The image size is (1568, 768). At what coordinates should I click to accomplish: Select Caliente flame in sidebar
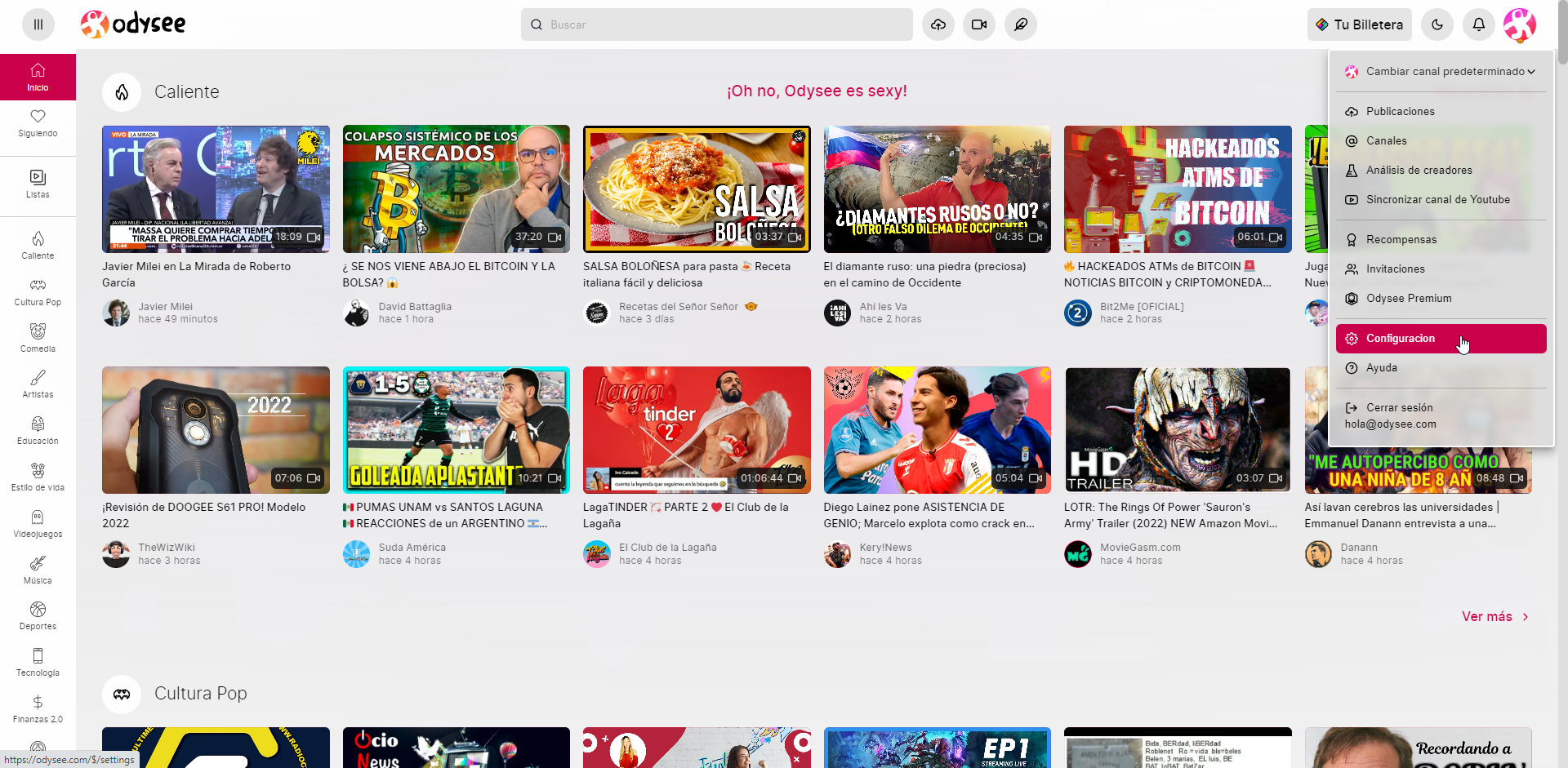pos(38,246)
